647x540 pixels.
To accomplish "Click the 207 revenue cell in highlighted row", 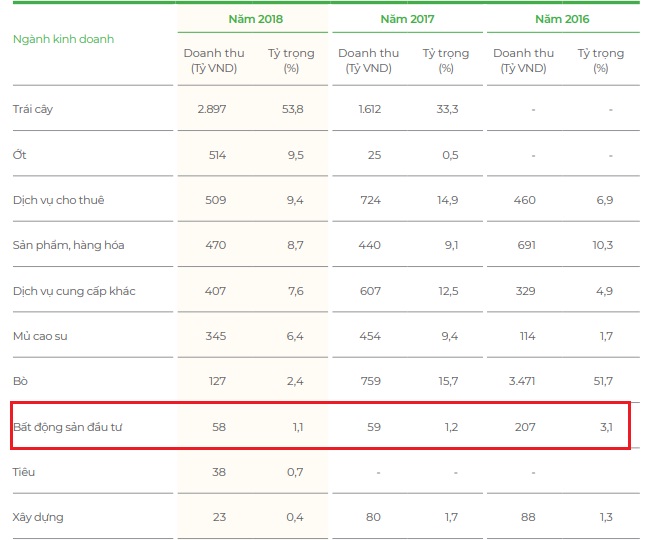I will click(525, 427).
